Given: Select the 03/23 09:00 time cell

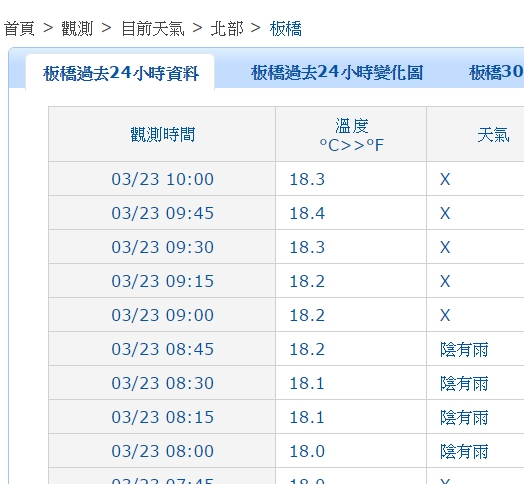Looking at the screenshot, I should [x=162, y=315].
